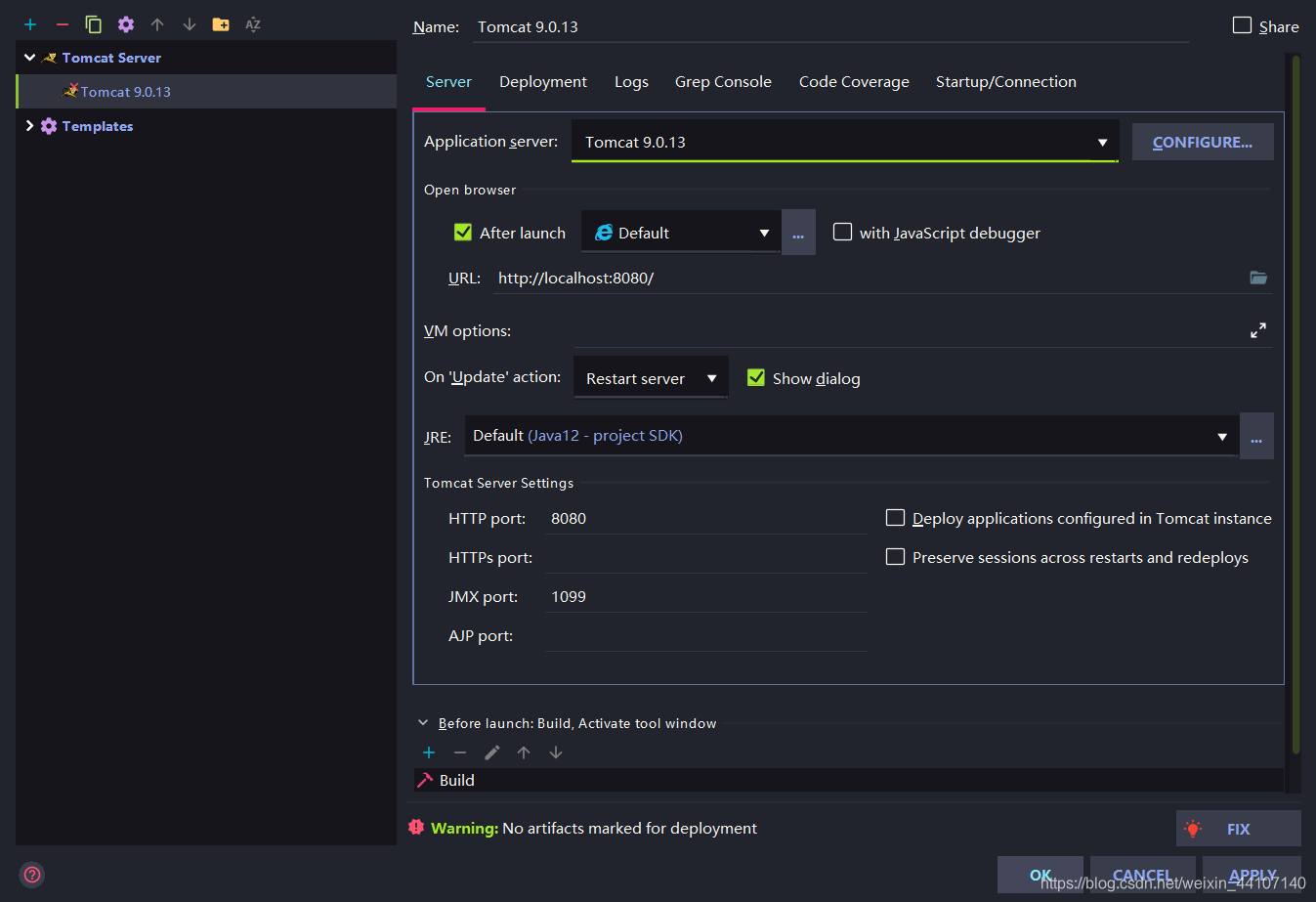Viewport: 1316px width, 902px height.
Task: Move configuration up in the list
Action: [157, 24]
